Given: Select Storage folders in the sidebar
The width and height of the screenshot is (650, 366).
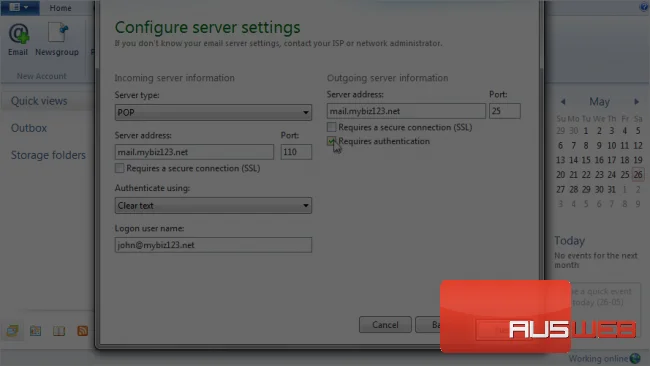Looking at the screenshot, I should pos(48,155).
